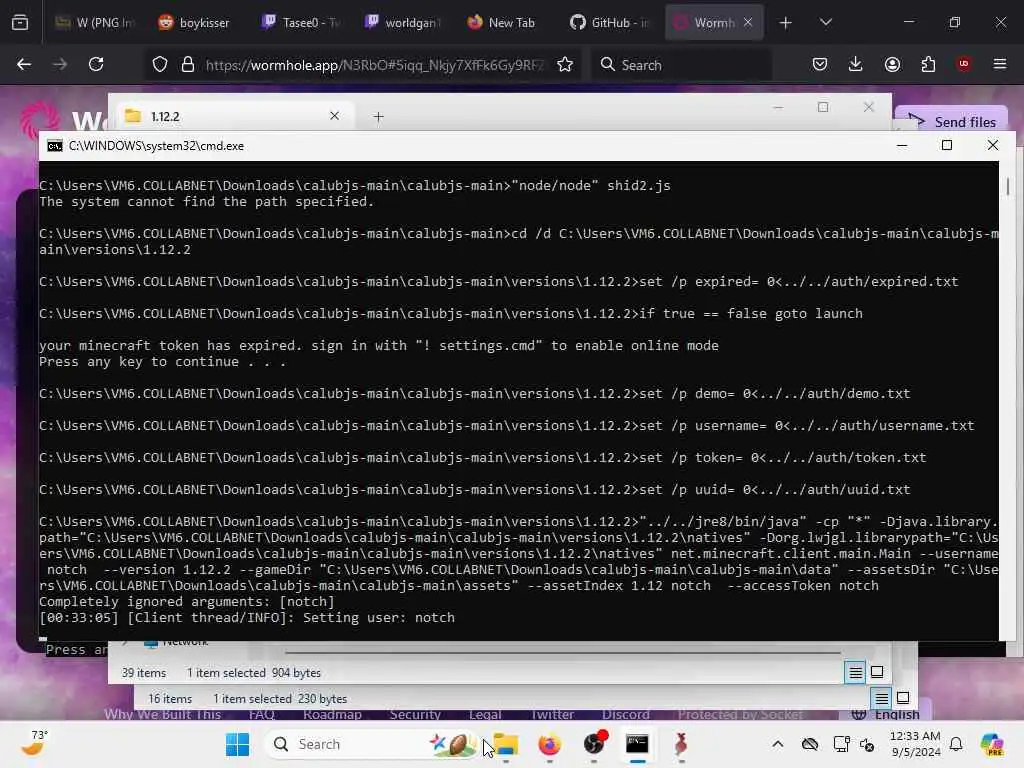Click "1 item selected 904 bytes" status text

point(254,673)
